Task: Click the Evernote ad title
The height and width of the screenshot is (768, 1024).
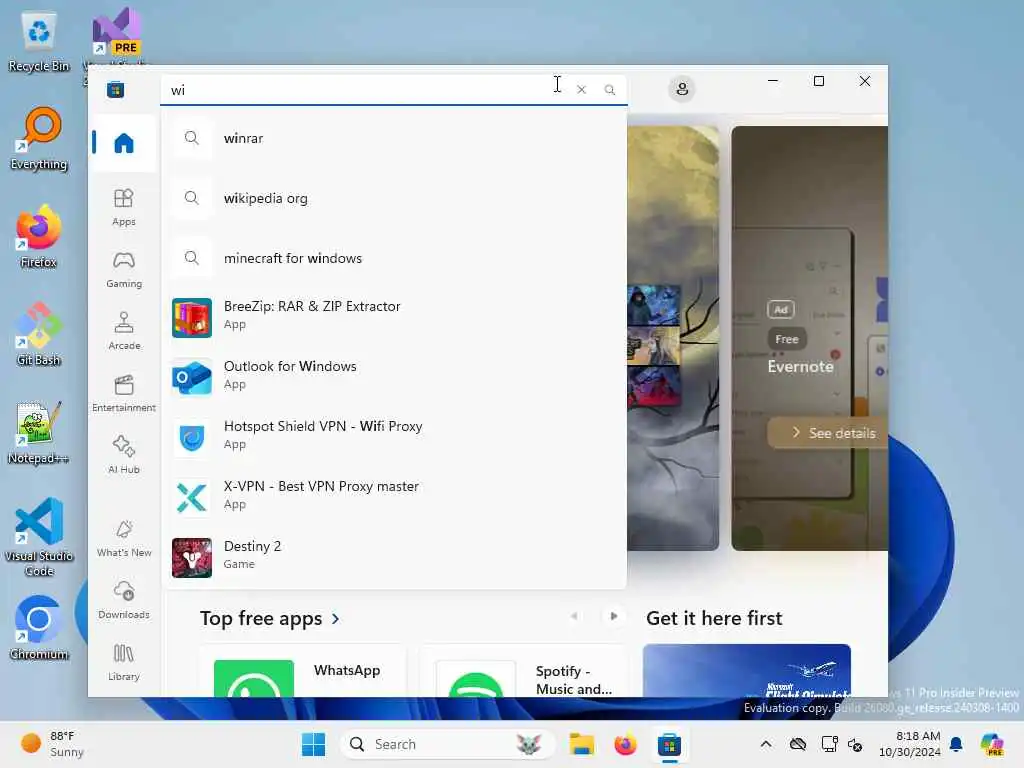Action: click(800, 366)
